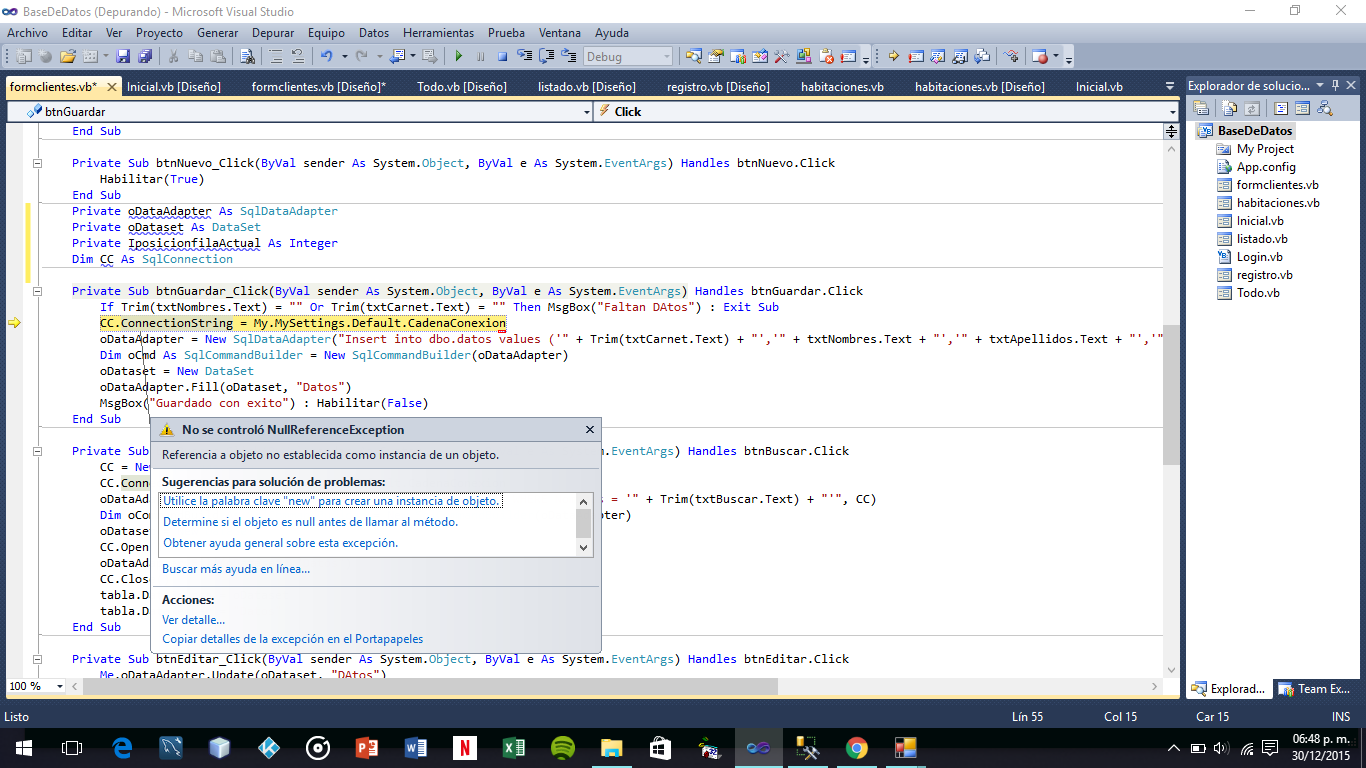This screenshot has width=1366, height=768.
Task: Click Refresh in Solution Explorer toolbar
Action: pos(1252,108)
